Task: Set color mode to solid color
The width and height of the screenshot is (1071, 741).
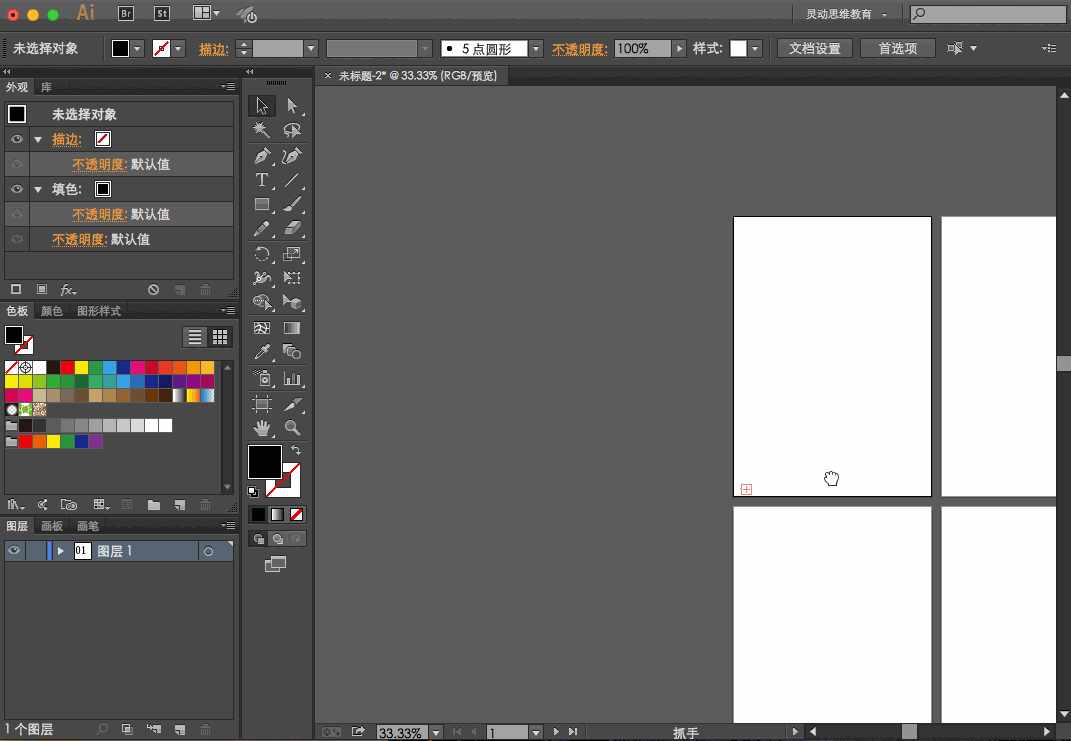Action: coord(258,514)
